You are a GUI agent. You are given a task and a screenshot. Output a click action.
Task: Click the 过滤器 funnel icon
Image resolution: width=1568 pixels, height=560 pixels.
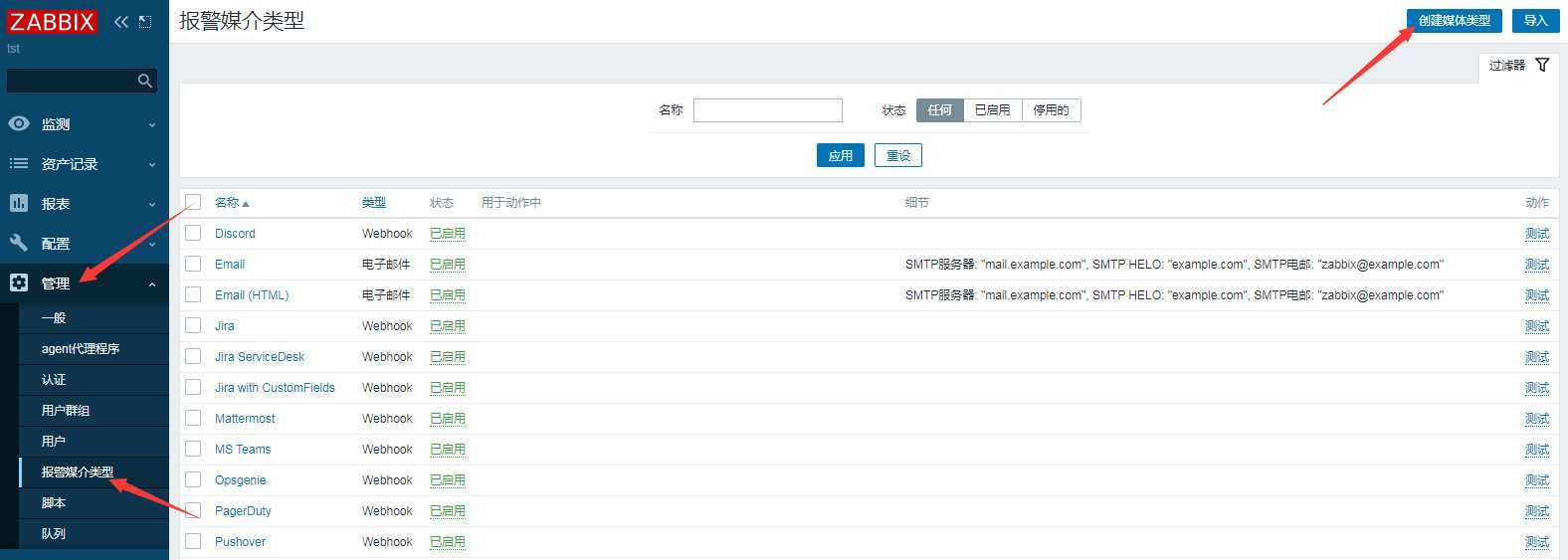(x=1542, y=65)
